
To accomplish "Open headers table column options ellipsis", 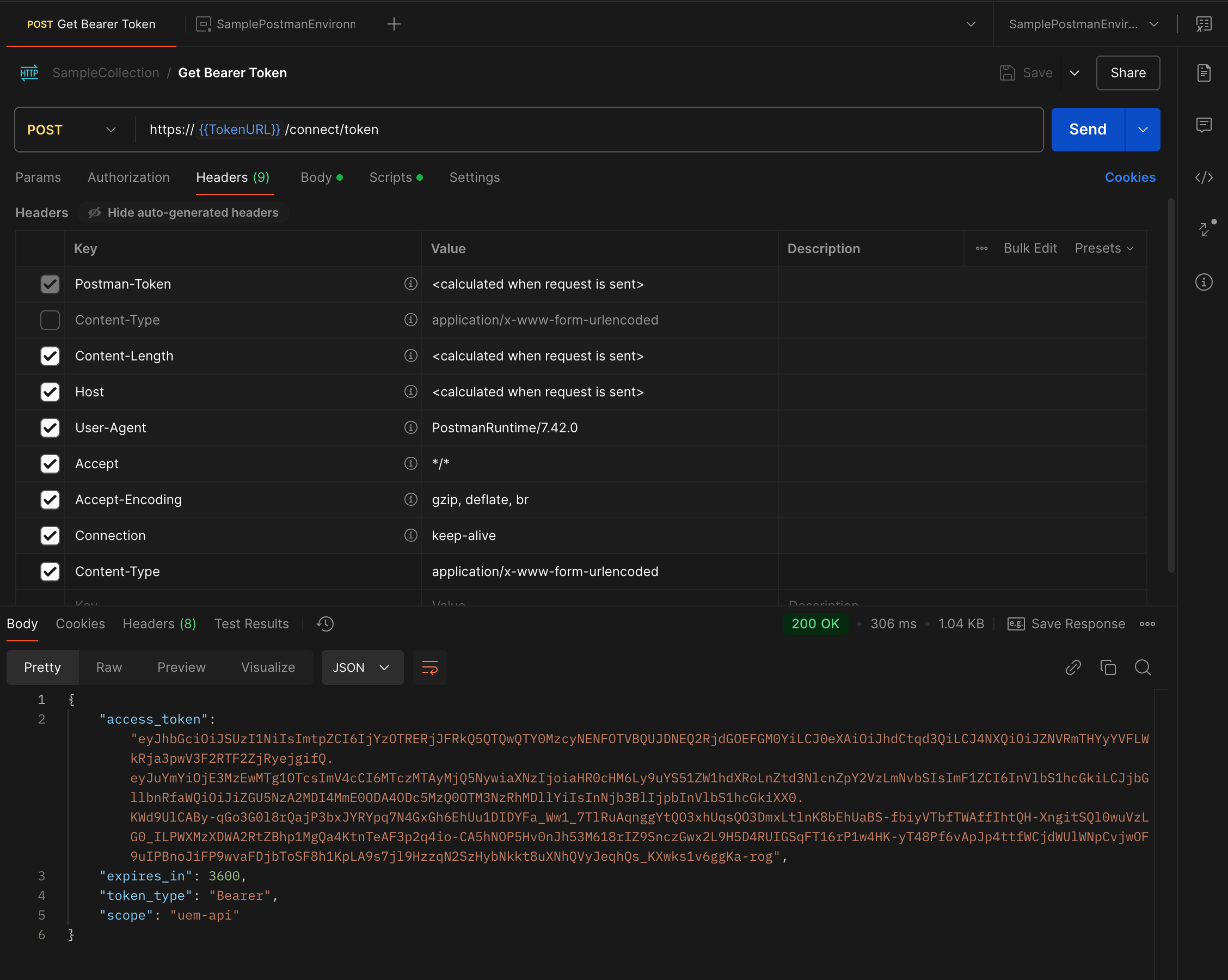I will (x=981, y=248).
